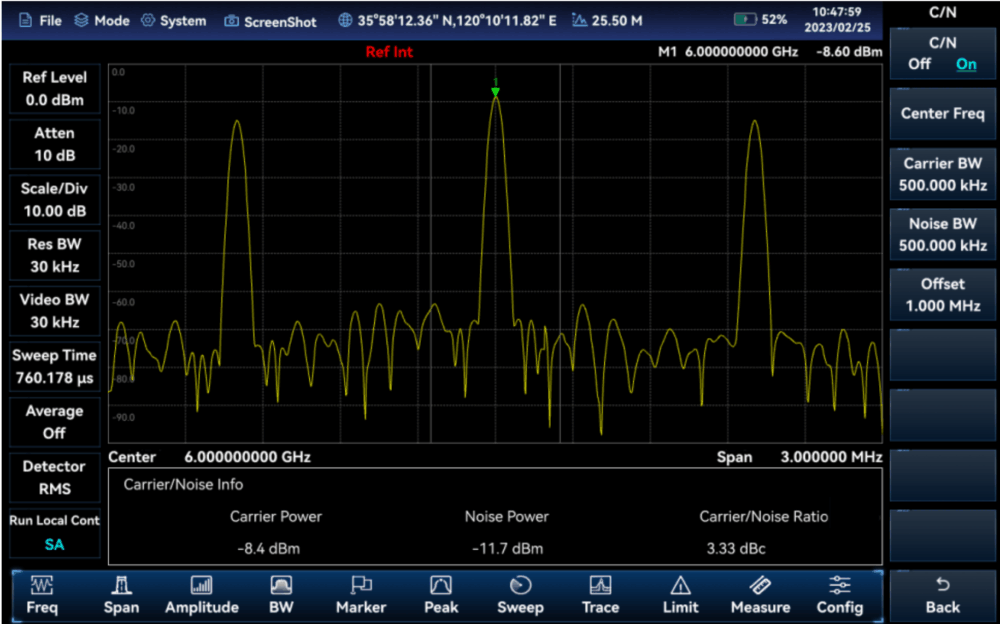Open the File menu
This screenshot has width=1000, height=624.
pyautogui.click(x=40, y=21)
